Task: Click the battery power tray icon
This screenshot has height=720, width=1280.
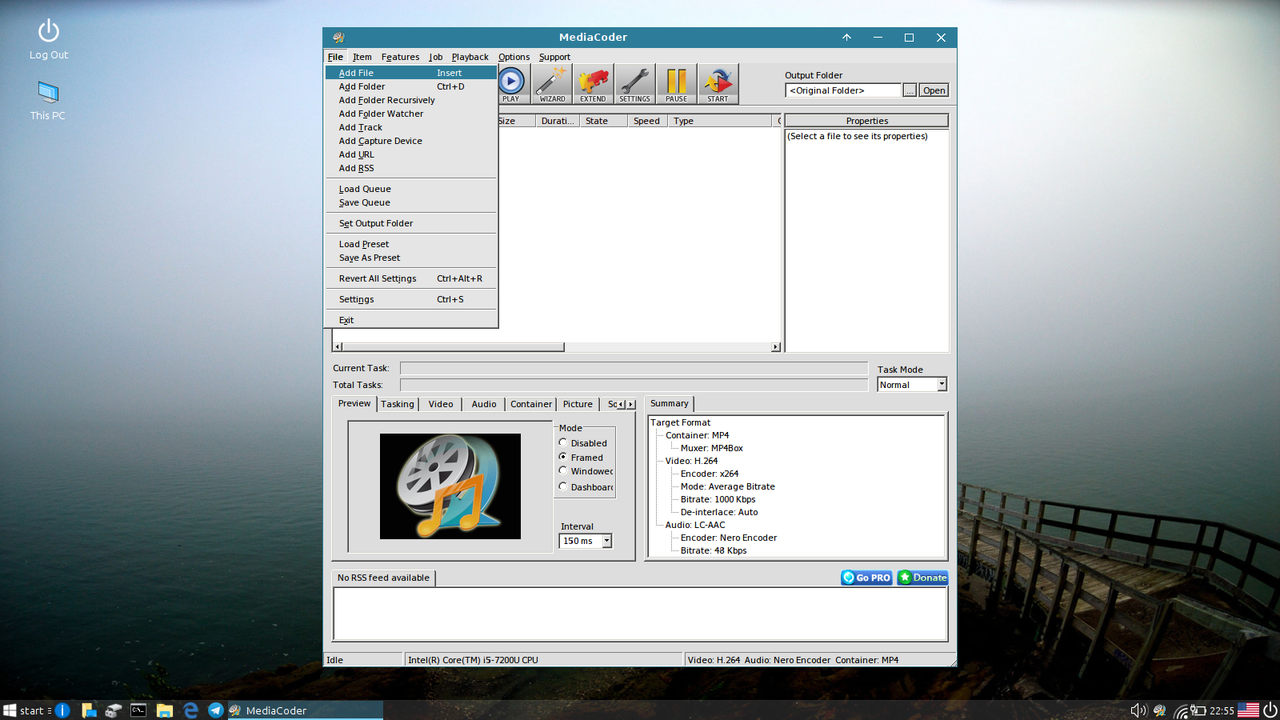Action: 1199,711
